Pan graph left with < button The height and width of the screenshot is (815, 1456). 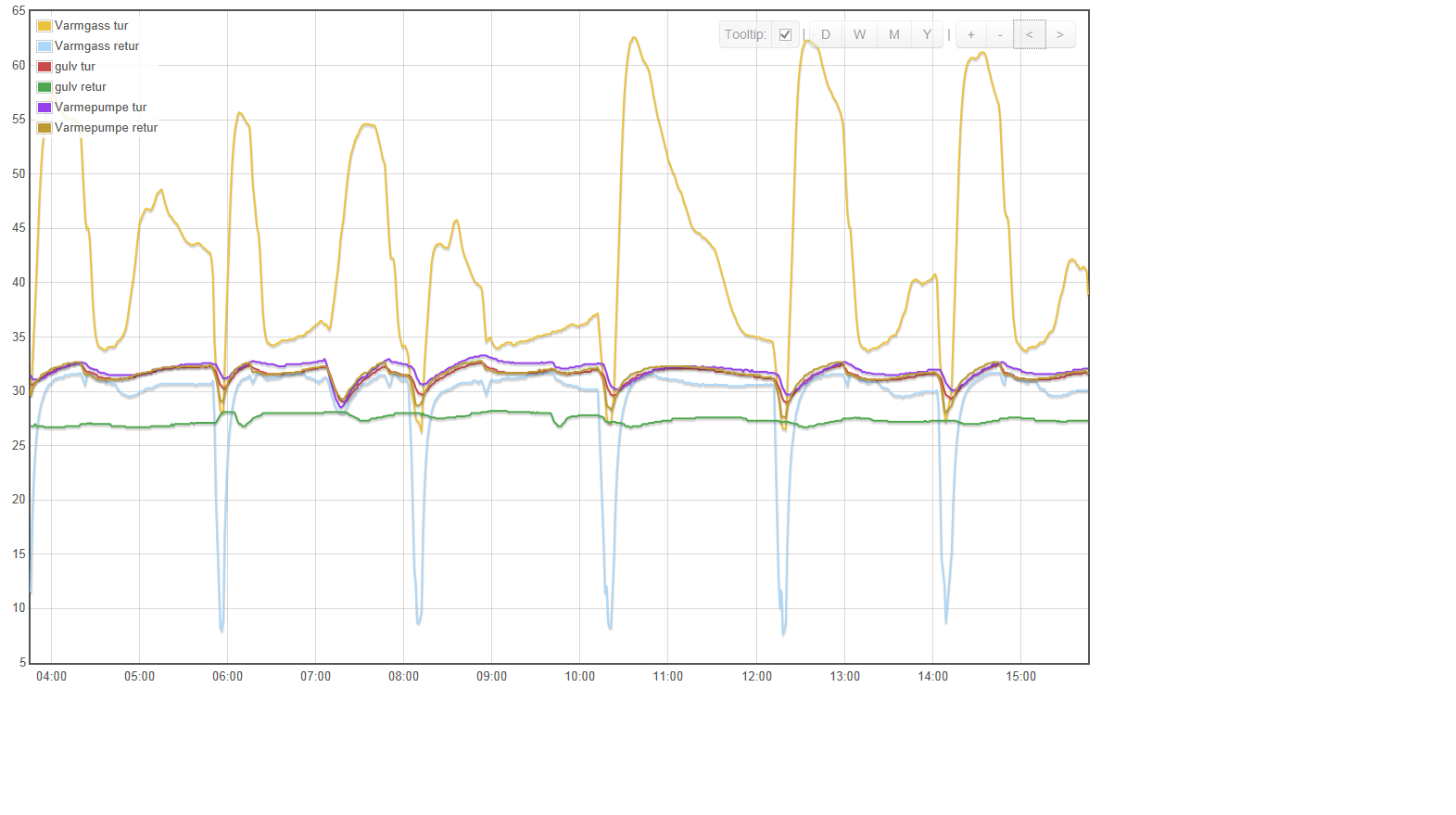coord(1030,34)
